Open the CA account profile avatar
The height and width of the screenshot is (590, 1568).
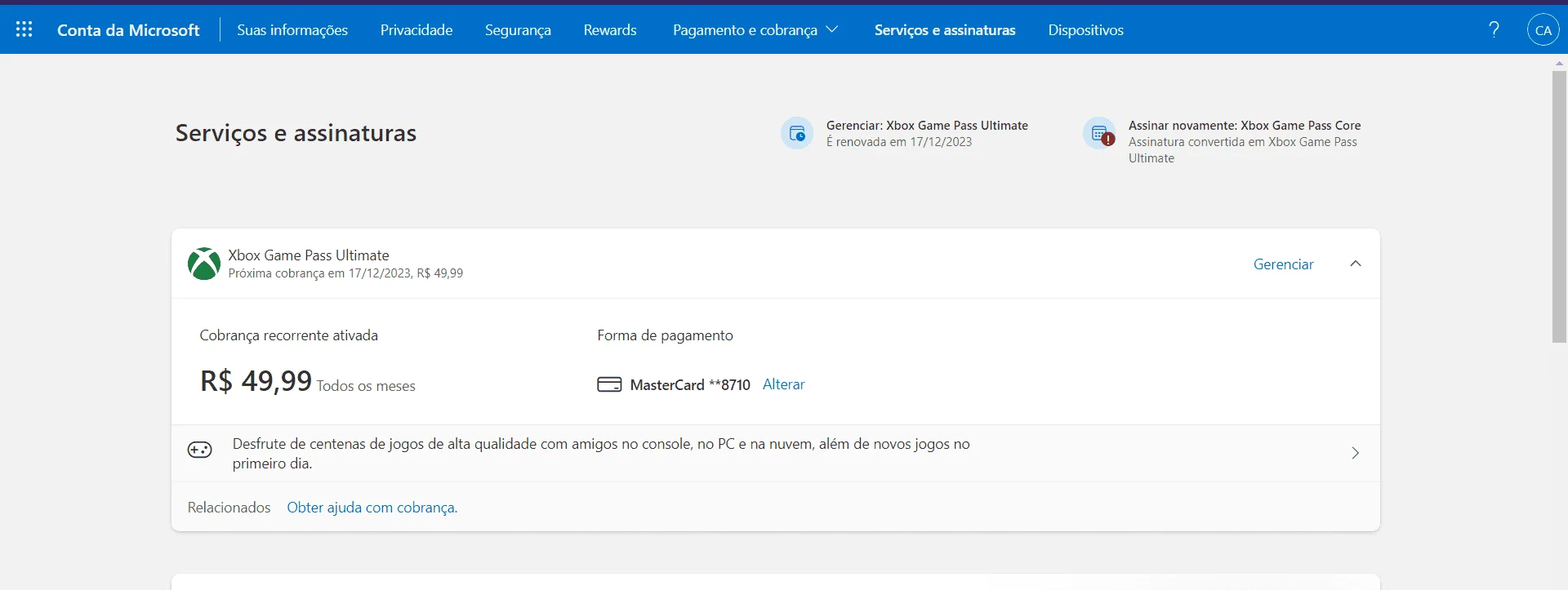pos(1543,30)
